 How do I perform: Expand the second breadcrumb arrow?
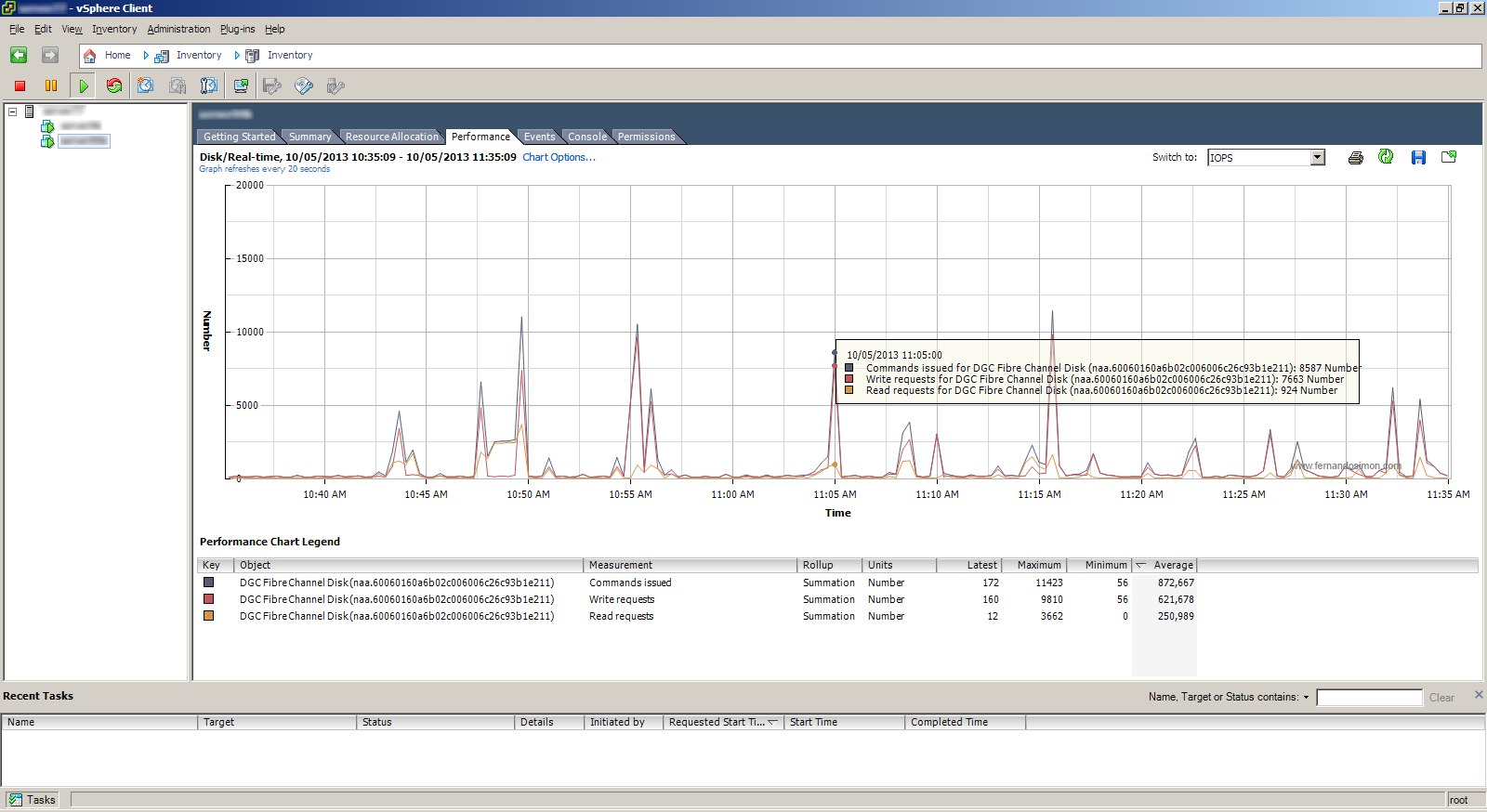(237, 56)
